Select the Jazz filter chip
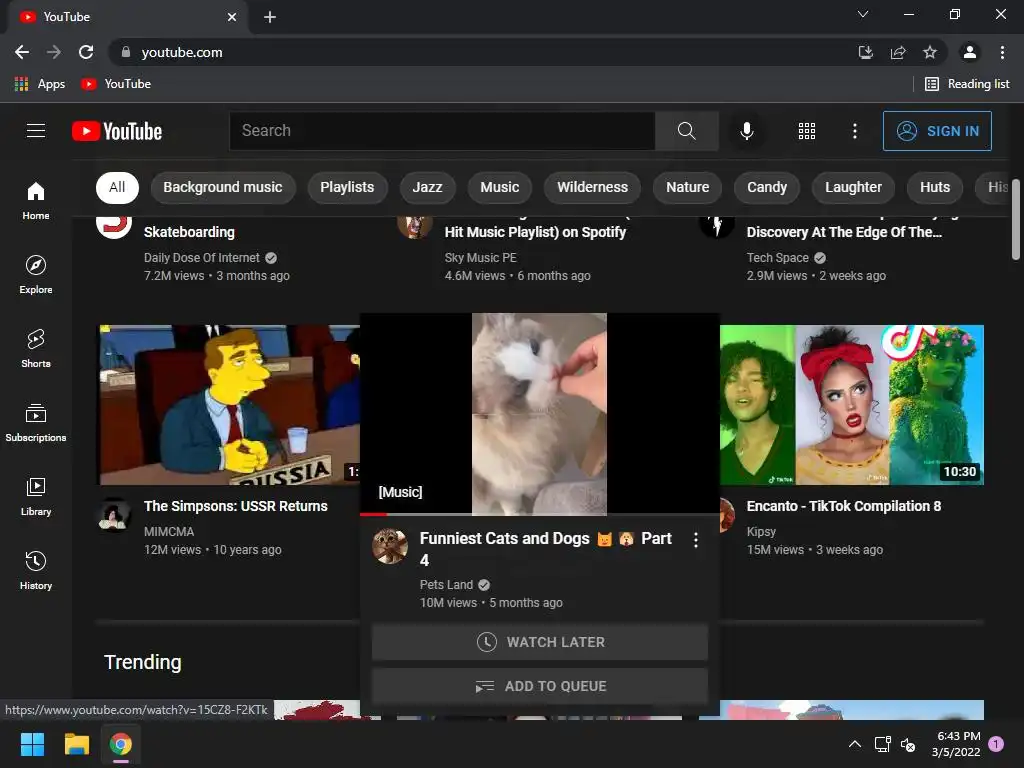This screenshot has width=1024, height=768. click(x=427, y=187)
